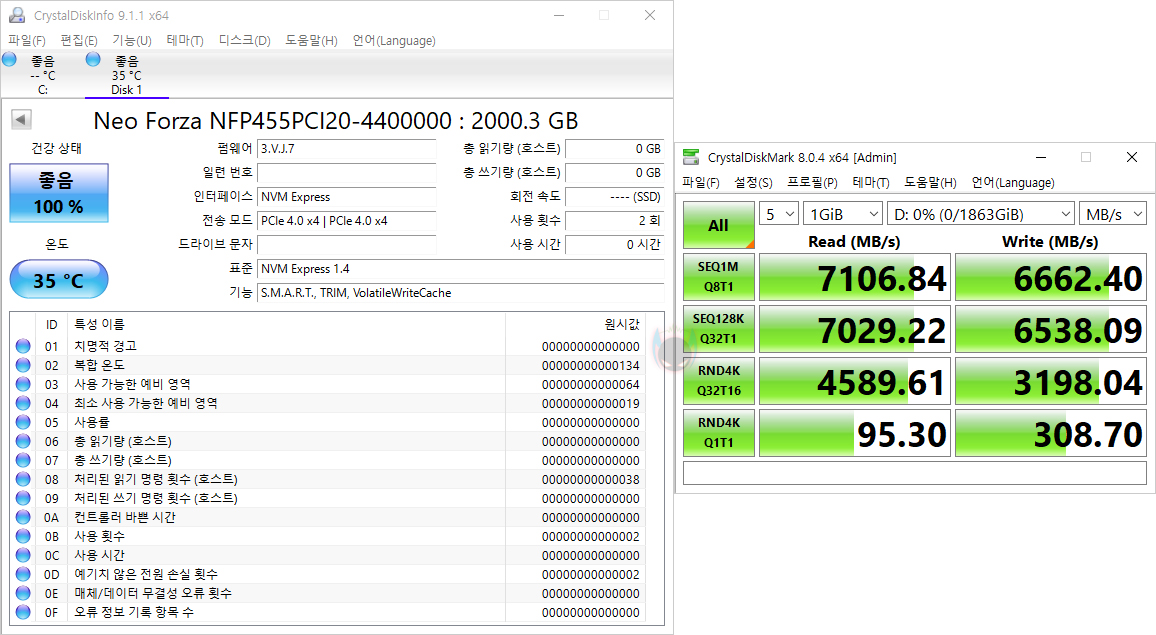Screen dimensions: 1156x635
Task: Open CrystalDiskMark 프로필(P) menu
Action: 812,182
